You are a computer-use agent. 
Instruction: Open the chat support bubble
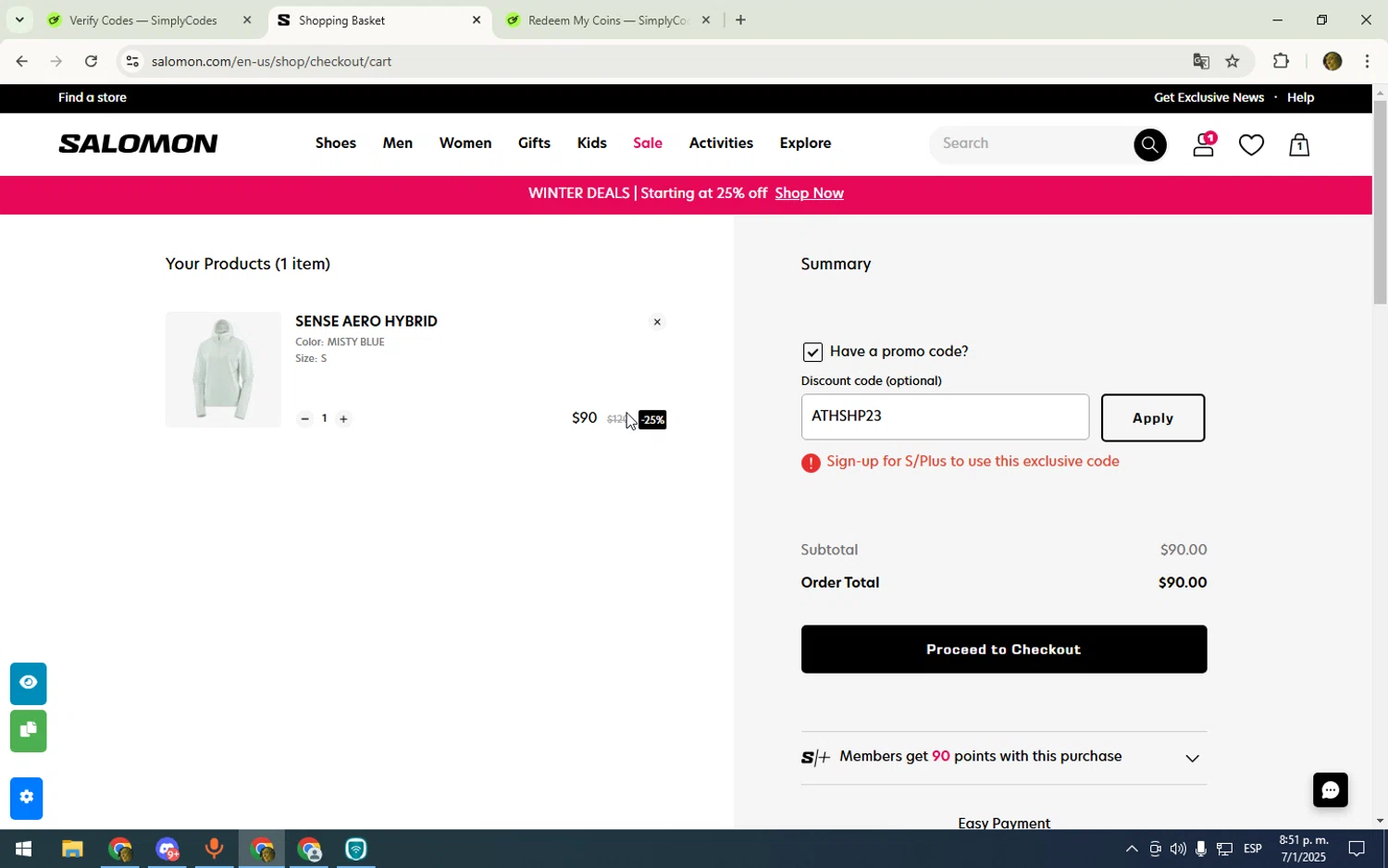click(1330, 790)
